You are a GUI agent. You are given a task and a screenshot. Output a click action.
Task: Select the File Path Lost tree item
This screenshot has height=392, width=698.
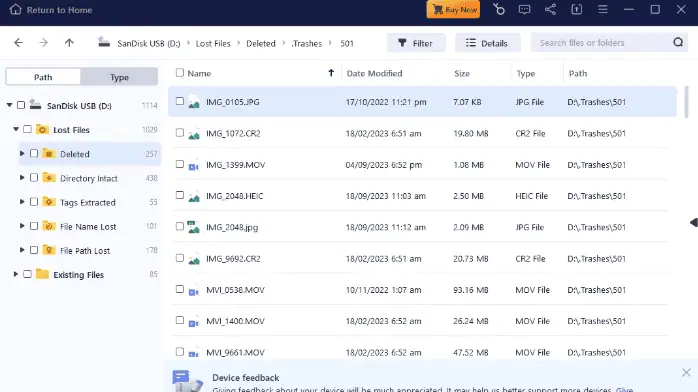pos(89,251)
